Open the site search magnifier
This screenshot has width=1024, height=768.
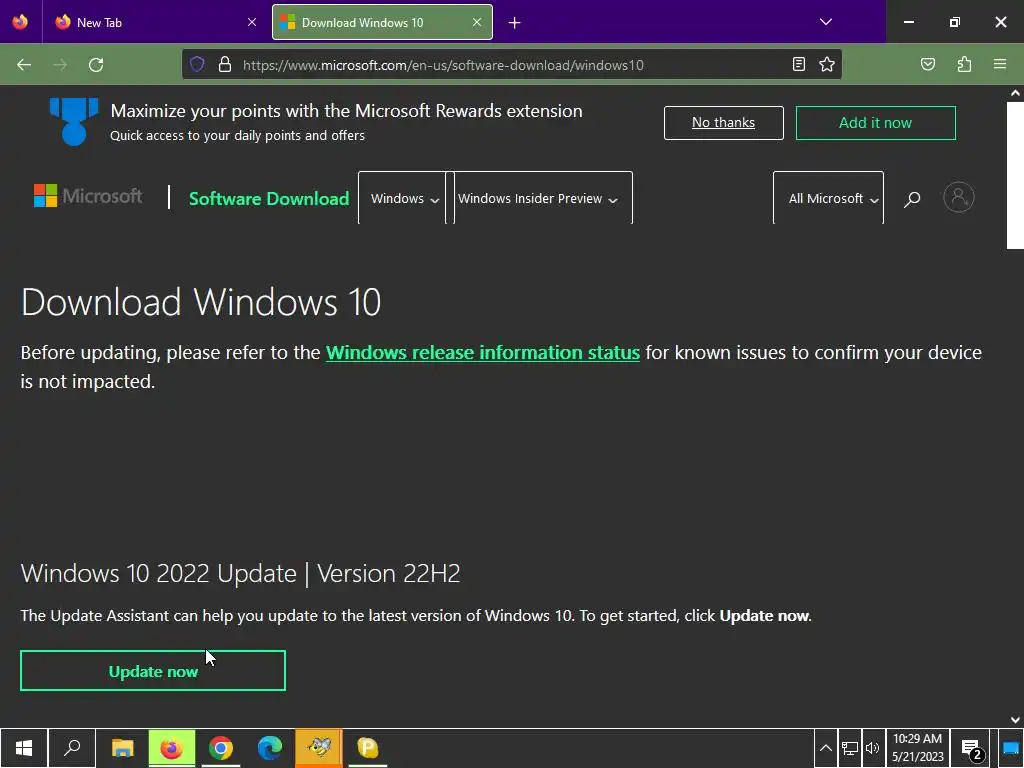tap(912, 199)
